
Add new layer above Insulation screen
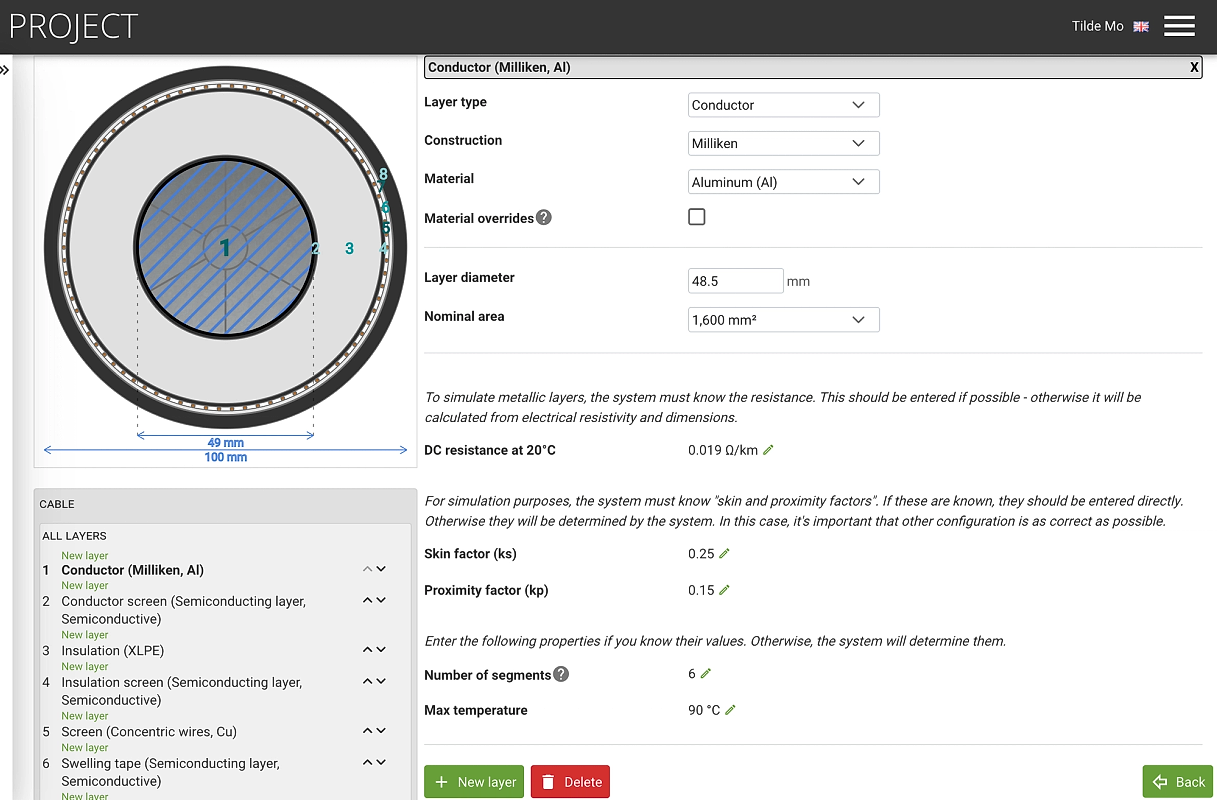tap(85, 667)
